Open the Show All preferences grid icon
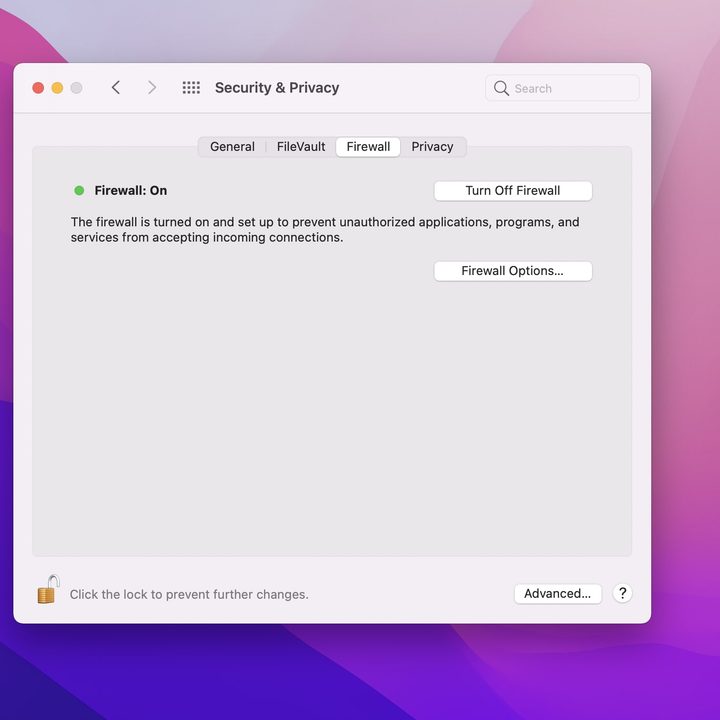The width and height of the screenshot is (720, 720). pyautogui.click(x=191, y=88)
